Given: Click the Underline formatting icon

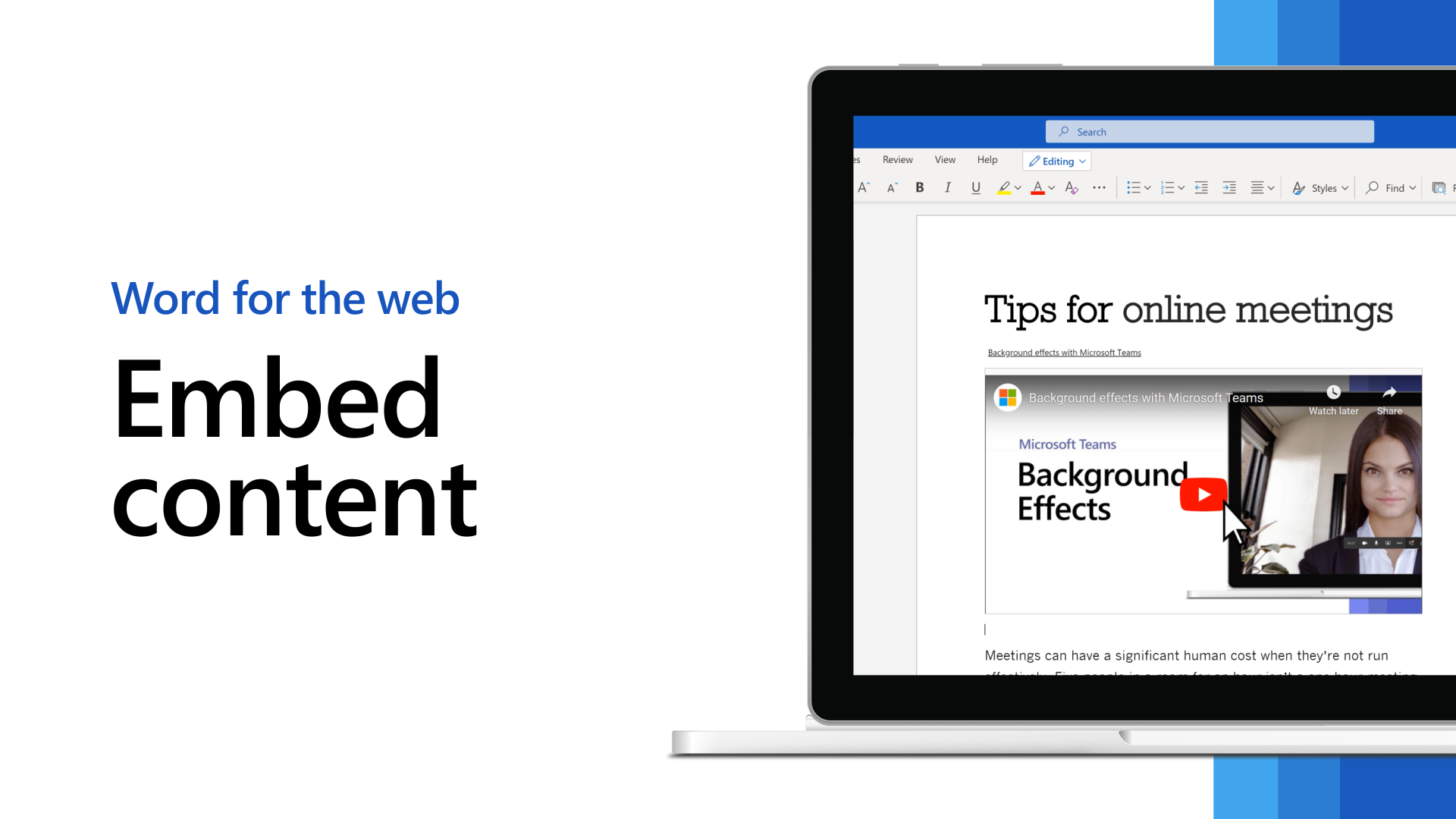Looking at the screenshot, I should pos(976,188).
